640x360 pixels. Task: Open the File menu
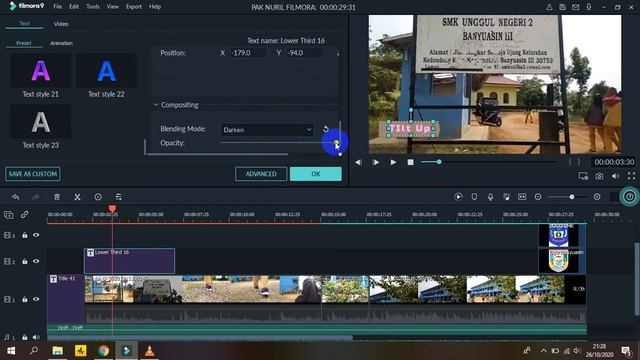58,7
